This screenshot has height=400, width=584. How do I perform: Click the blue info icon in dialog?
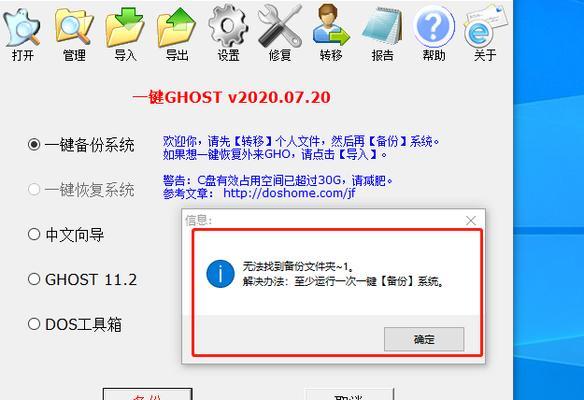click(x=220, y=274)
